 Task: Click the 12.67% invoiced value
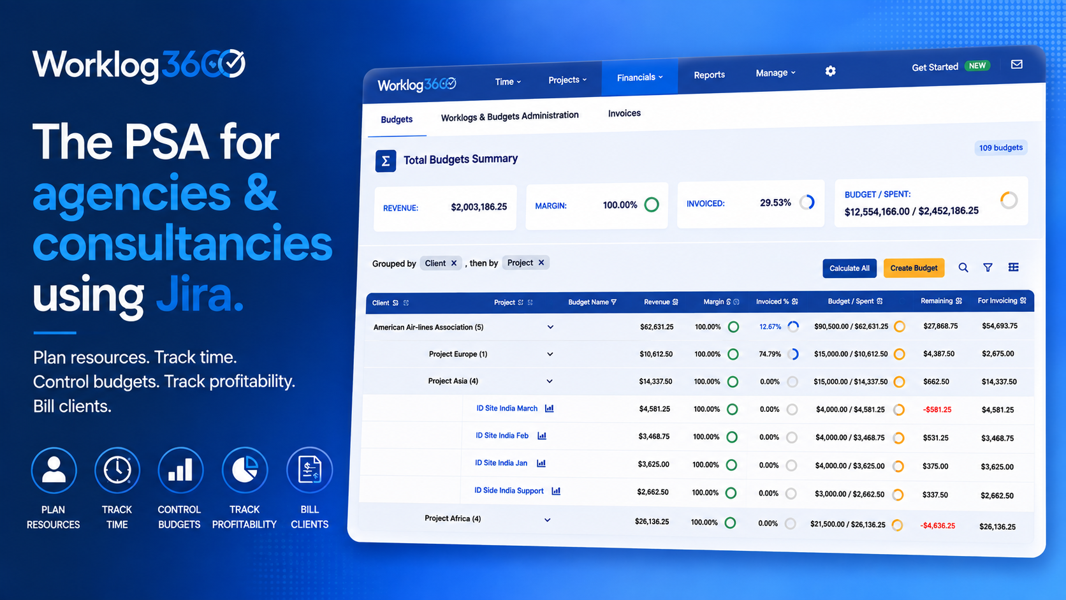[770, 327]
